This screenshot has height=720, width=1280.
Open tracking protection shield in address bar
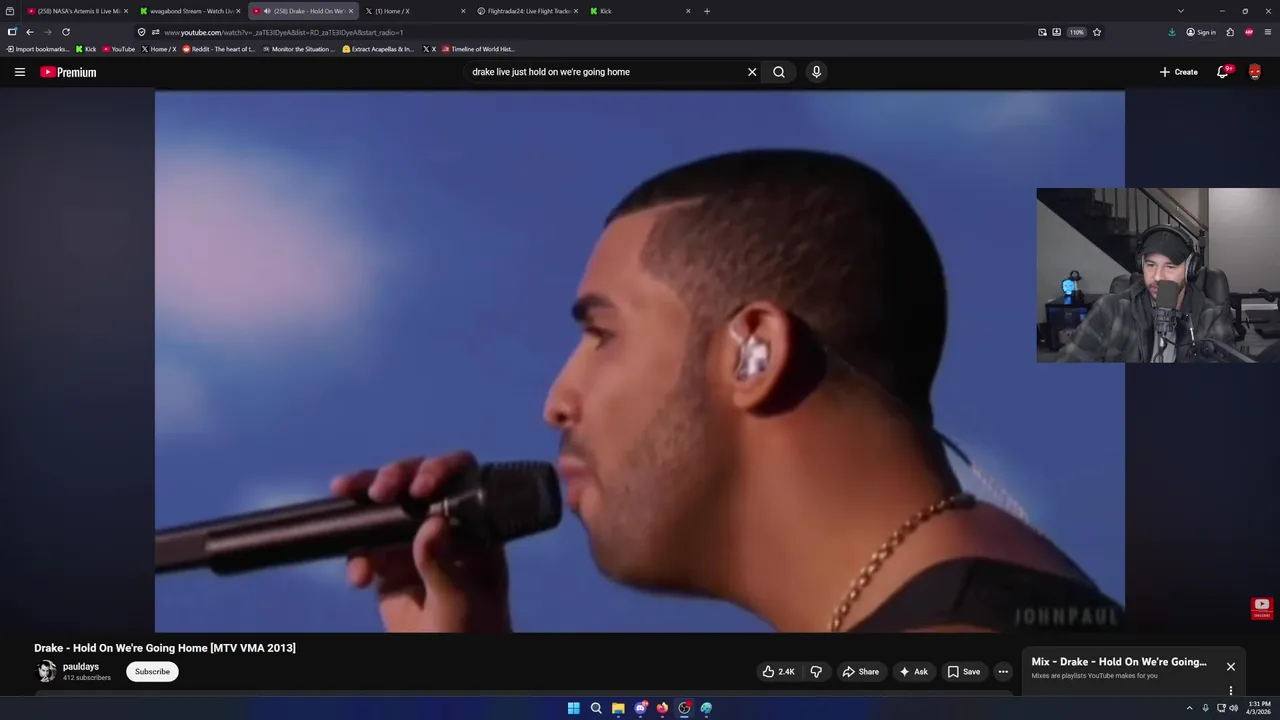click(141, 32)
